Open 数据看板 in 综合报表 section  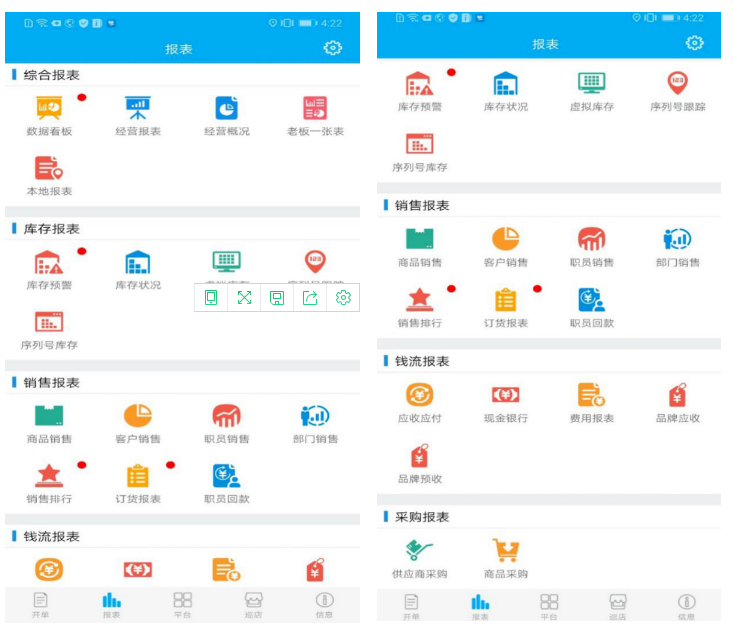[x=49, y=116]
